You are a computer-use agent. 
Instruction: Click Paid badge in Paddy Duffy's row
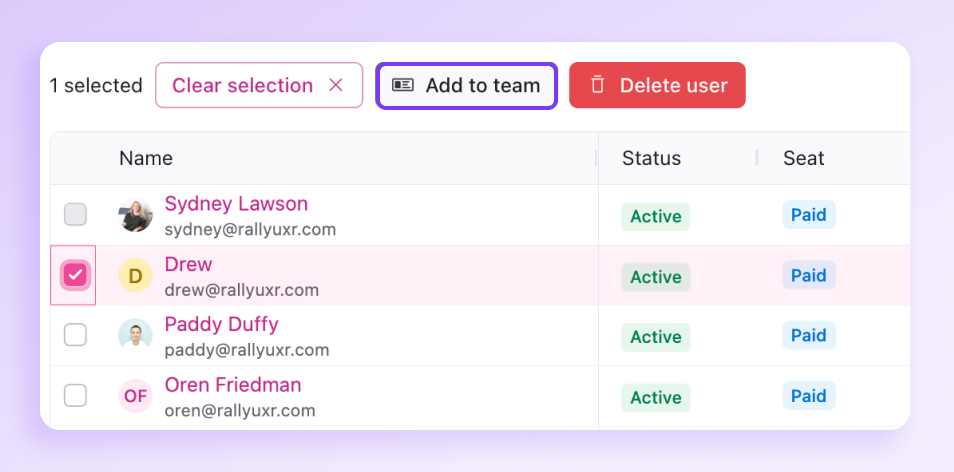[809, 335]
